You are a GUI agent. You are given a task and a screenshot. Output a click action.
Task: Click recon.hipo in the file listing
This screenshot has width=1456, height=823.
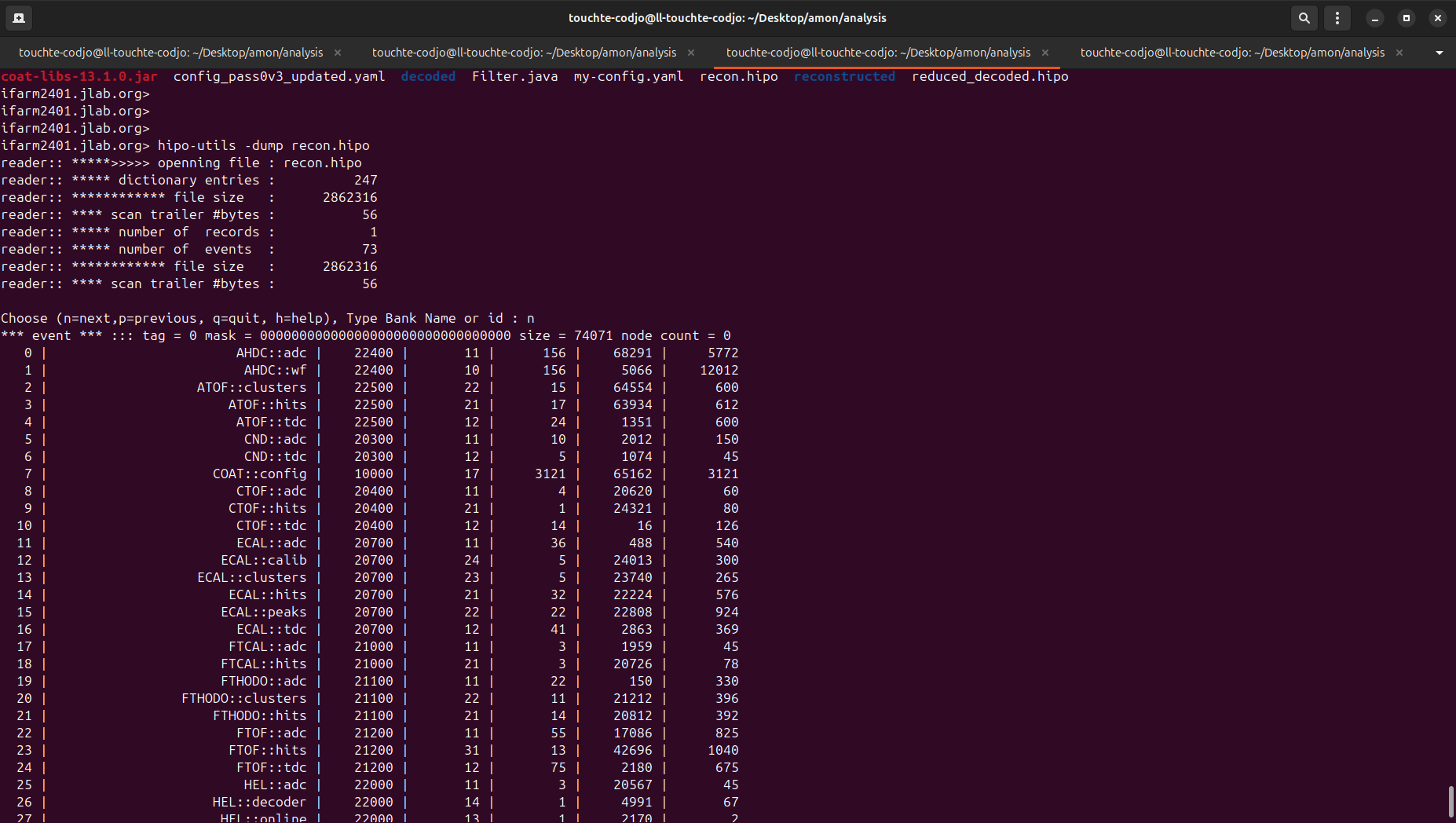pos(739,76)
